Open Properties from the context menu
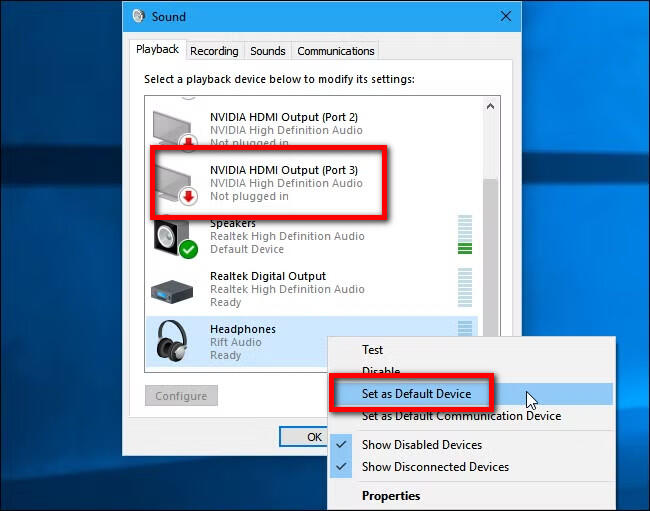The height and width of the screenshot is (511, 650). tap(391, 496)
